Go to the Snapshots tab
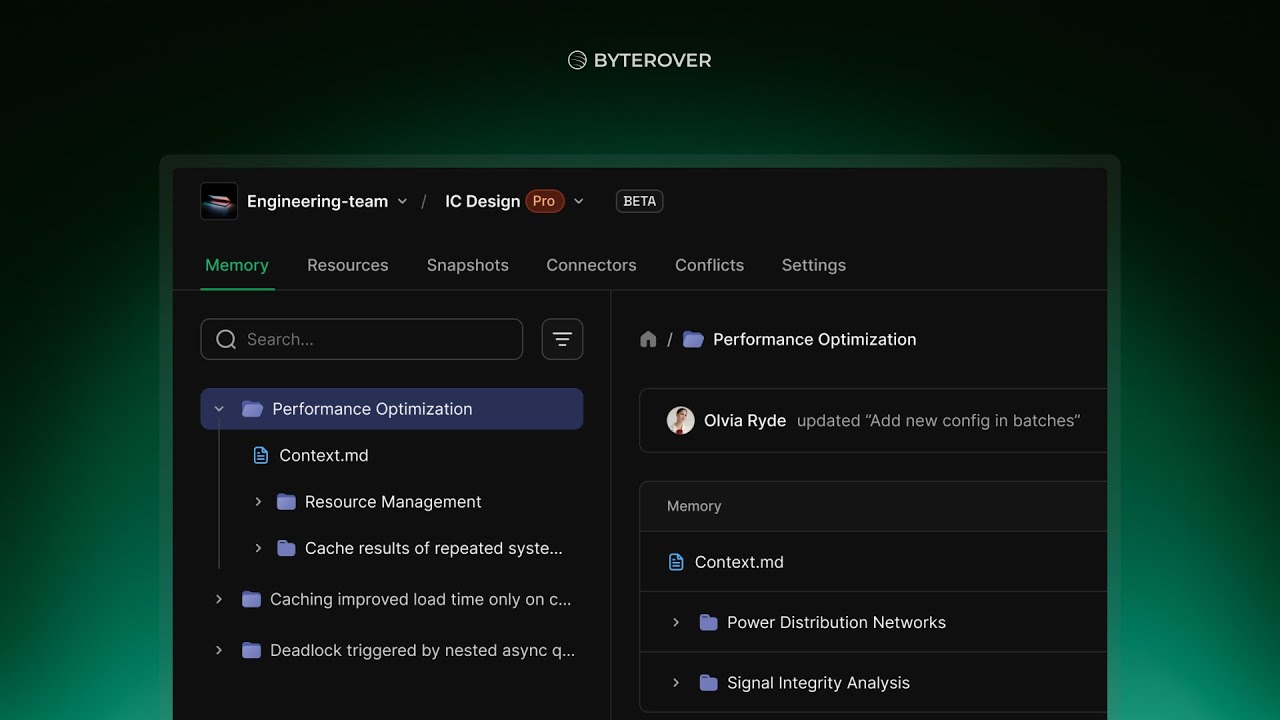This screenshot has height=720, width=1280. pyautogui.click(x=468, y=265)
